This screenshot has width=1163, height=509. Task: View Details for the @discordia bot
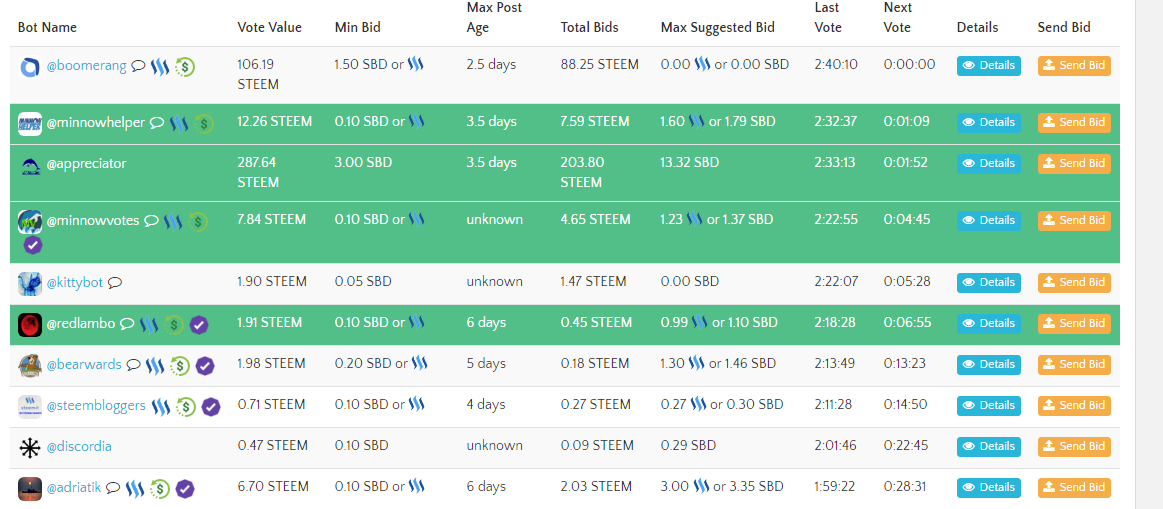coord(988,447)
